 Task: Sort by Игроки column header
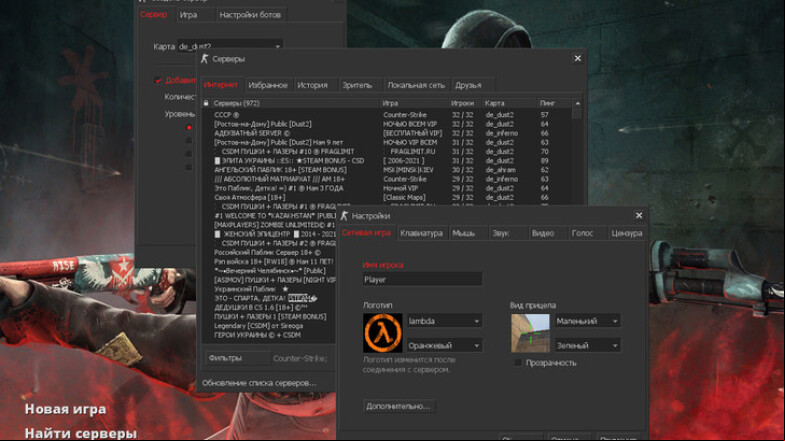(465, 103)
